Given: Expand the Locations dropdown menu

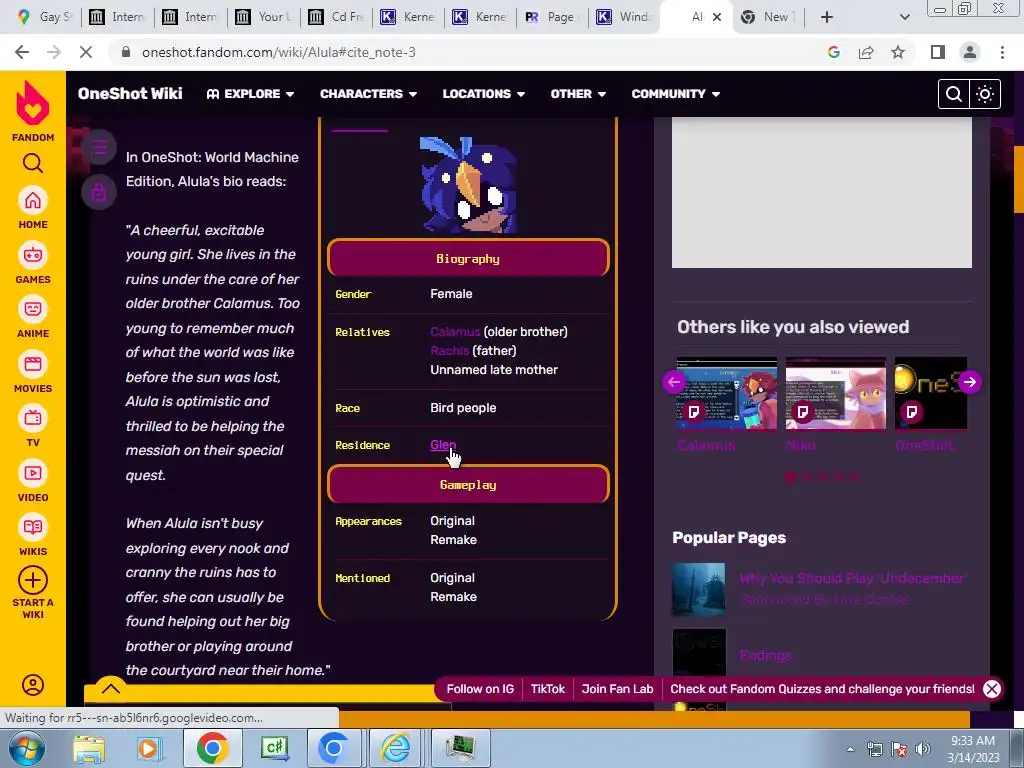Looking at the screenshot, I should point(484,94).
